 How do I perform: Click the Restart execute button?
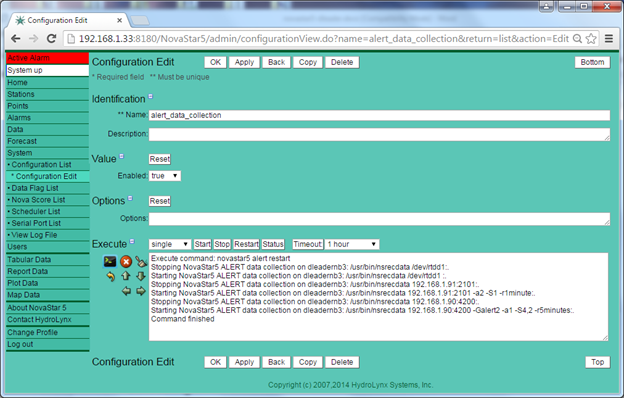pos(246,244)
